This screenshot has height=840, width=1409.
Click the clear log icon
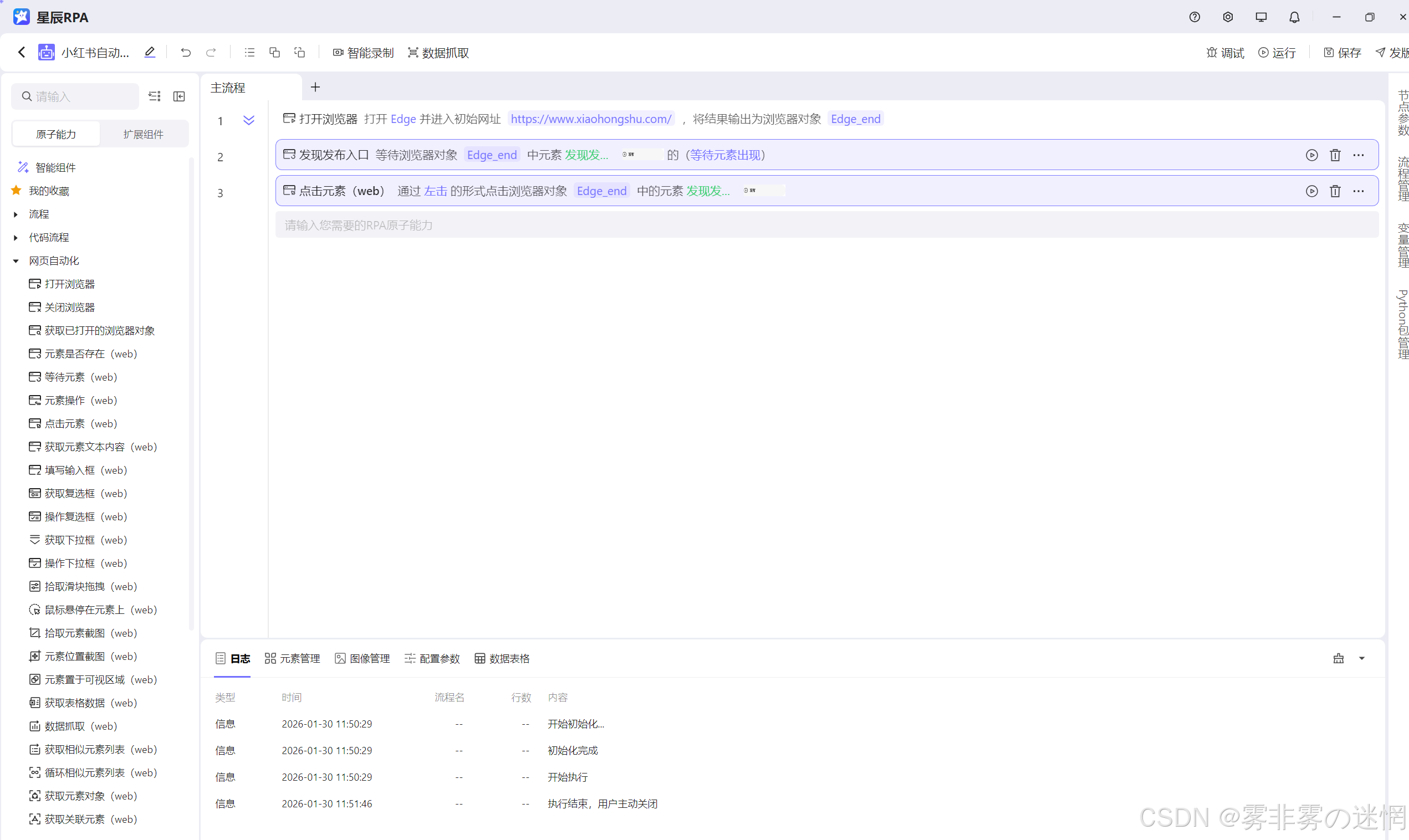tap(1338, 658)
